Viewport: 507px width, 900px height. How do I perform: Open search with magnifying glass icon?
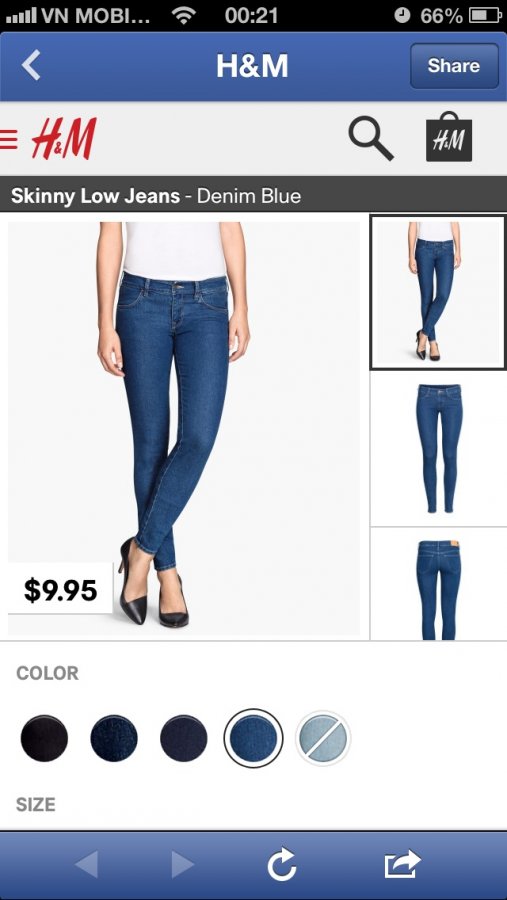tap(371, 138)
